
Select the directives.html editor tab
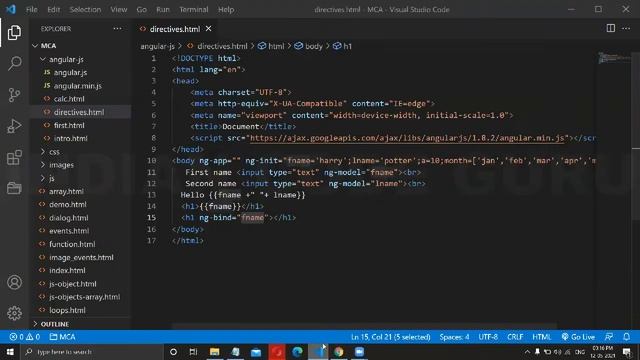175,29
